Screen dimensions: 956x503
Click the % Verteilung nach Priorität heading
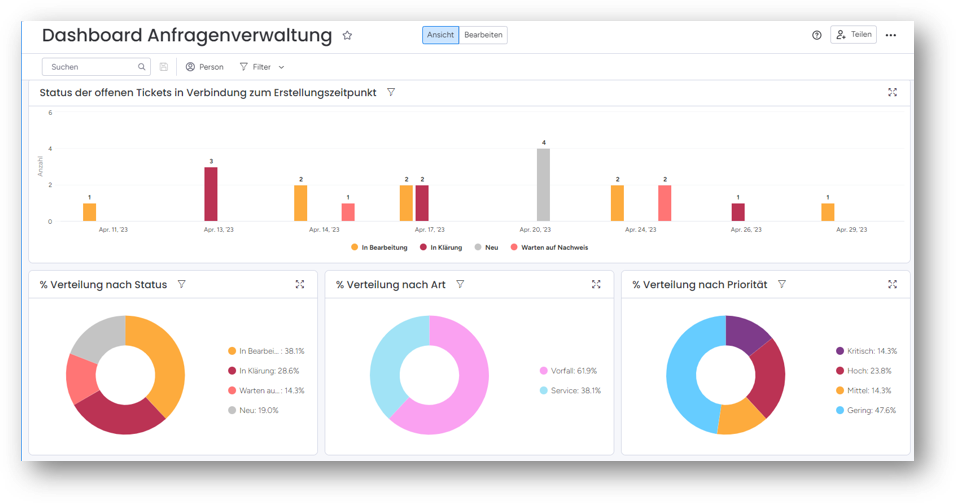click(x=699, y=285)
